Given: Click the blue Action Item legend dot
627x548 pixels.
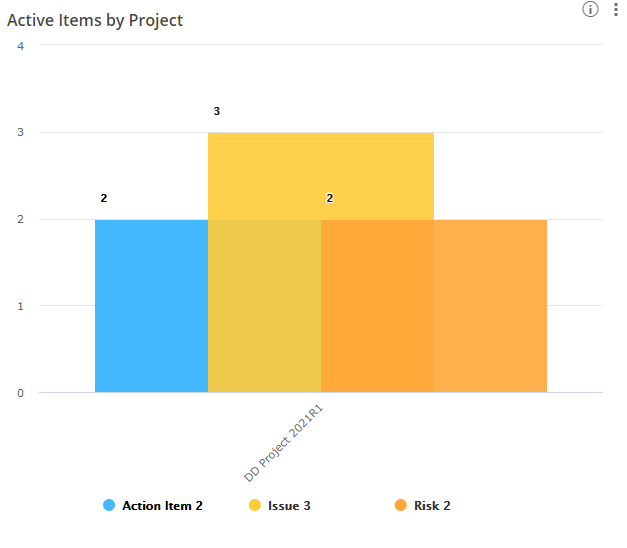Looking at the screenshot, I should (109, 506).
